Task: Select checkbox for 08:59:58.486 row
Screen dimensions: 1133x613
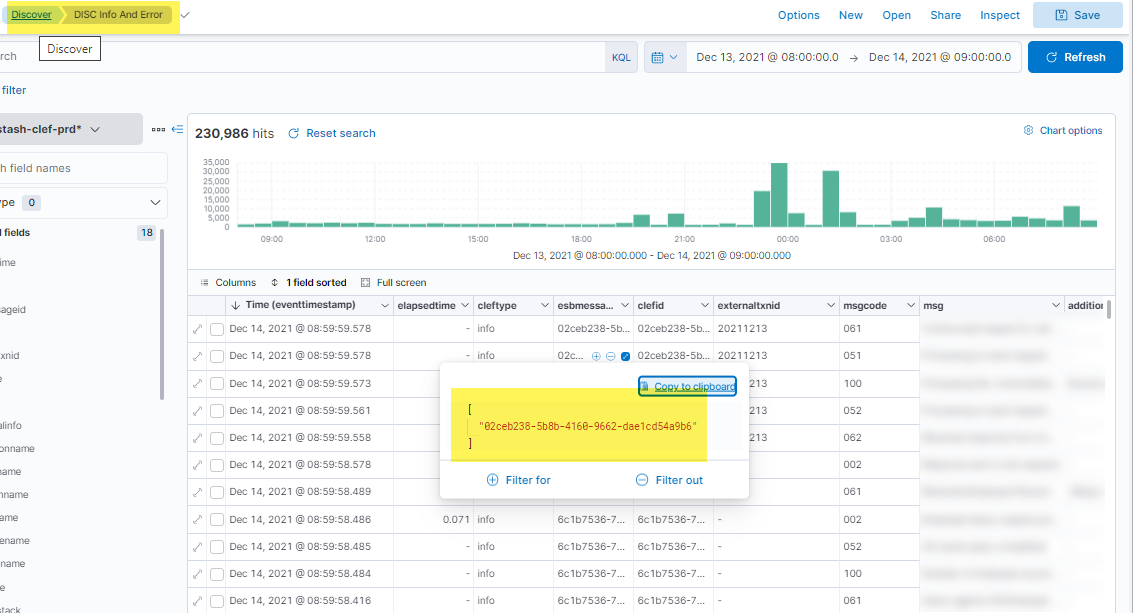Action: (217, 520)
